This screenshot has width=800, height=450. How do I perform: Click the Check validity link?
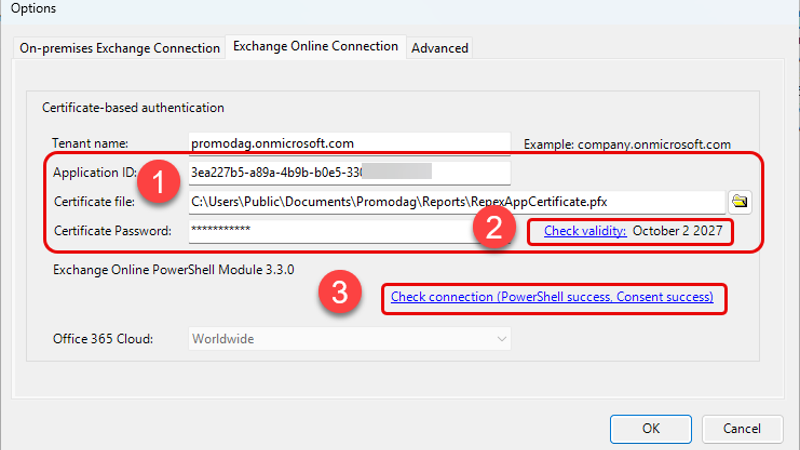point(585,231)
